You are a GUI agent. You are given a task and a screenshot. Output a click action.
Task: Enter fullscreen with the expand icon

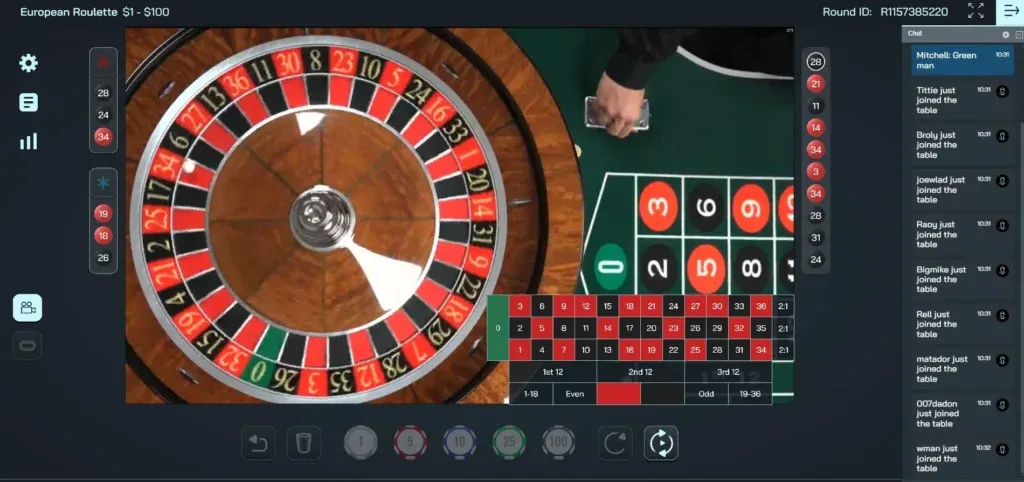tap(976, 10)
